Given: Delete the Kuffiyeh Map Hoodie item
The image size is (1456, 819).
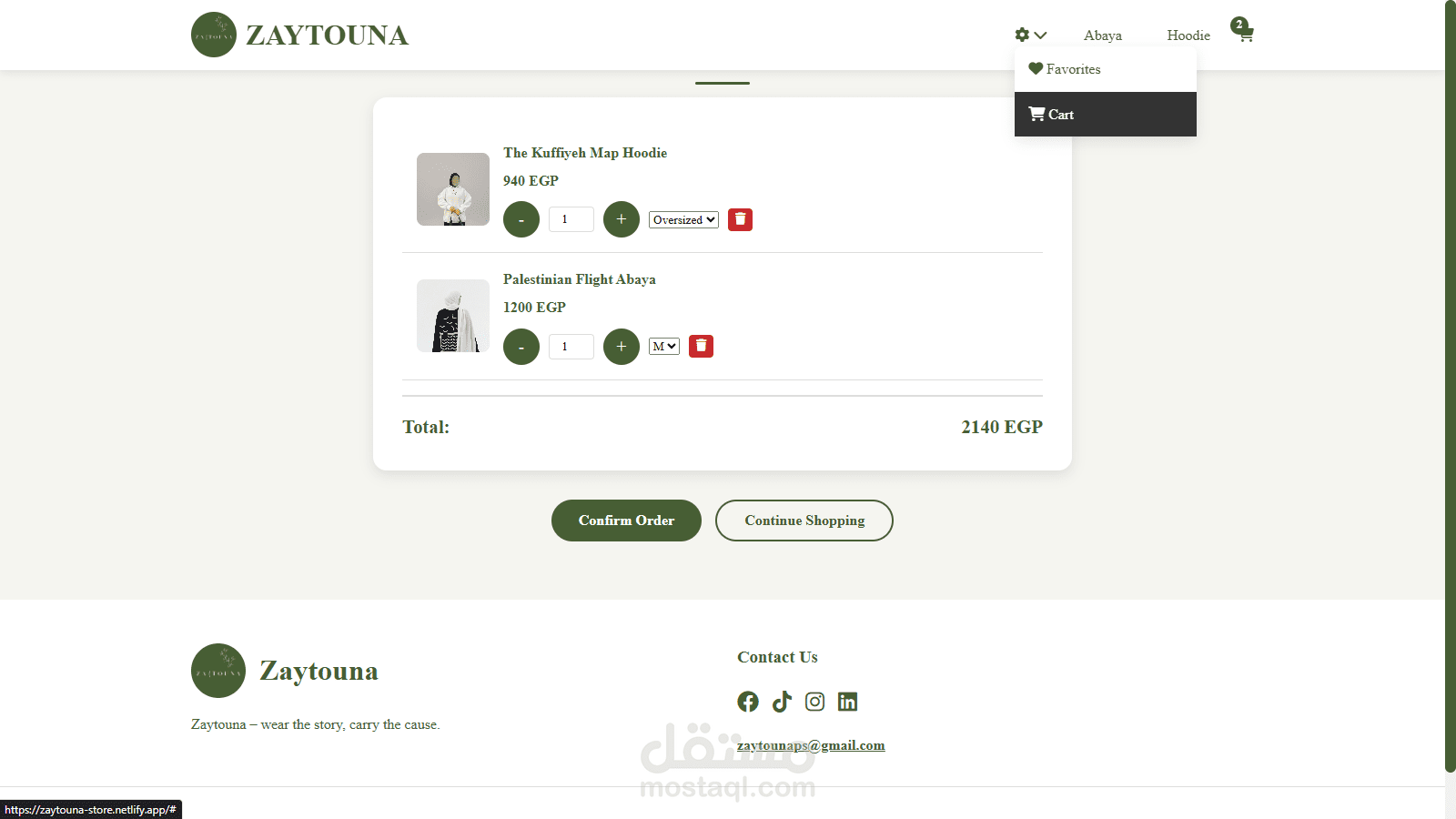Looking at the screenshot, I should 740,219.
